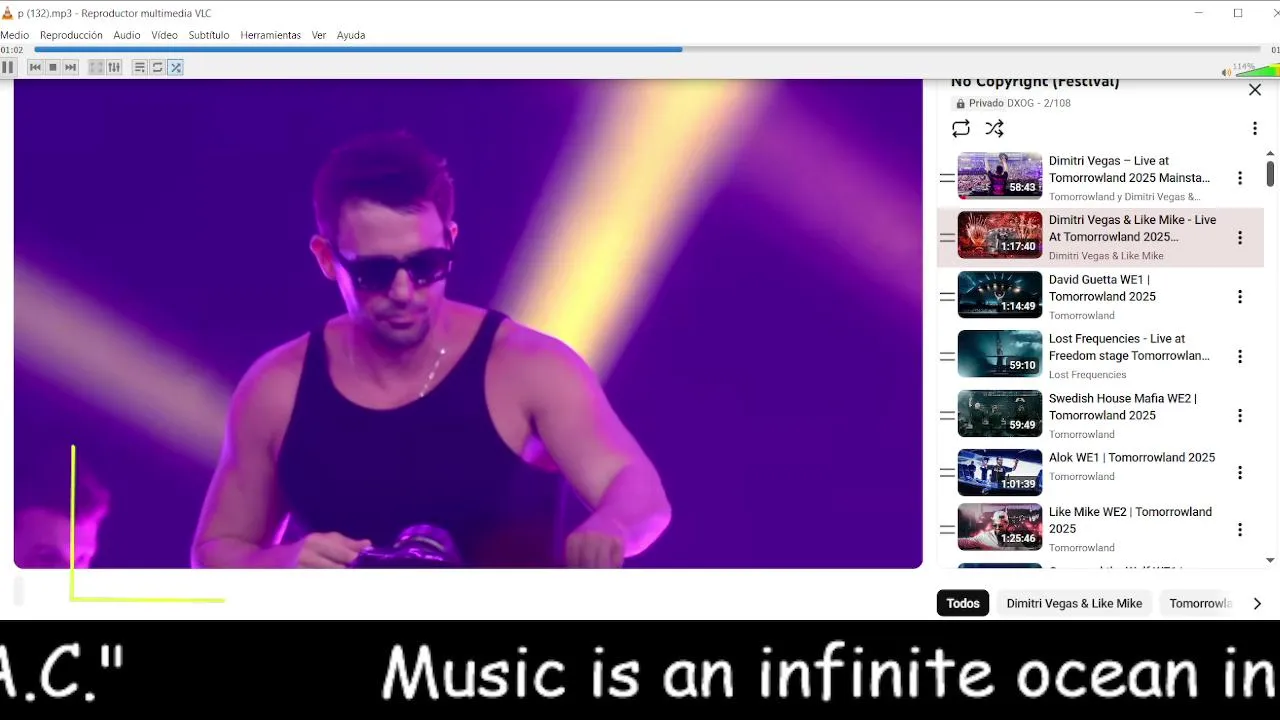
Task: Click thumbnail of Dimitri Vegas Mainstage 58:43
Action: [x=1000, y=176]
